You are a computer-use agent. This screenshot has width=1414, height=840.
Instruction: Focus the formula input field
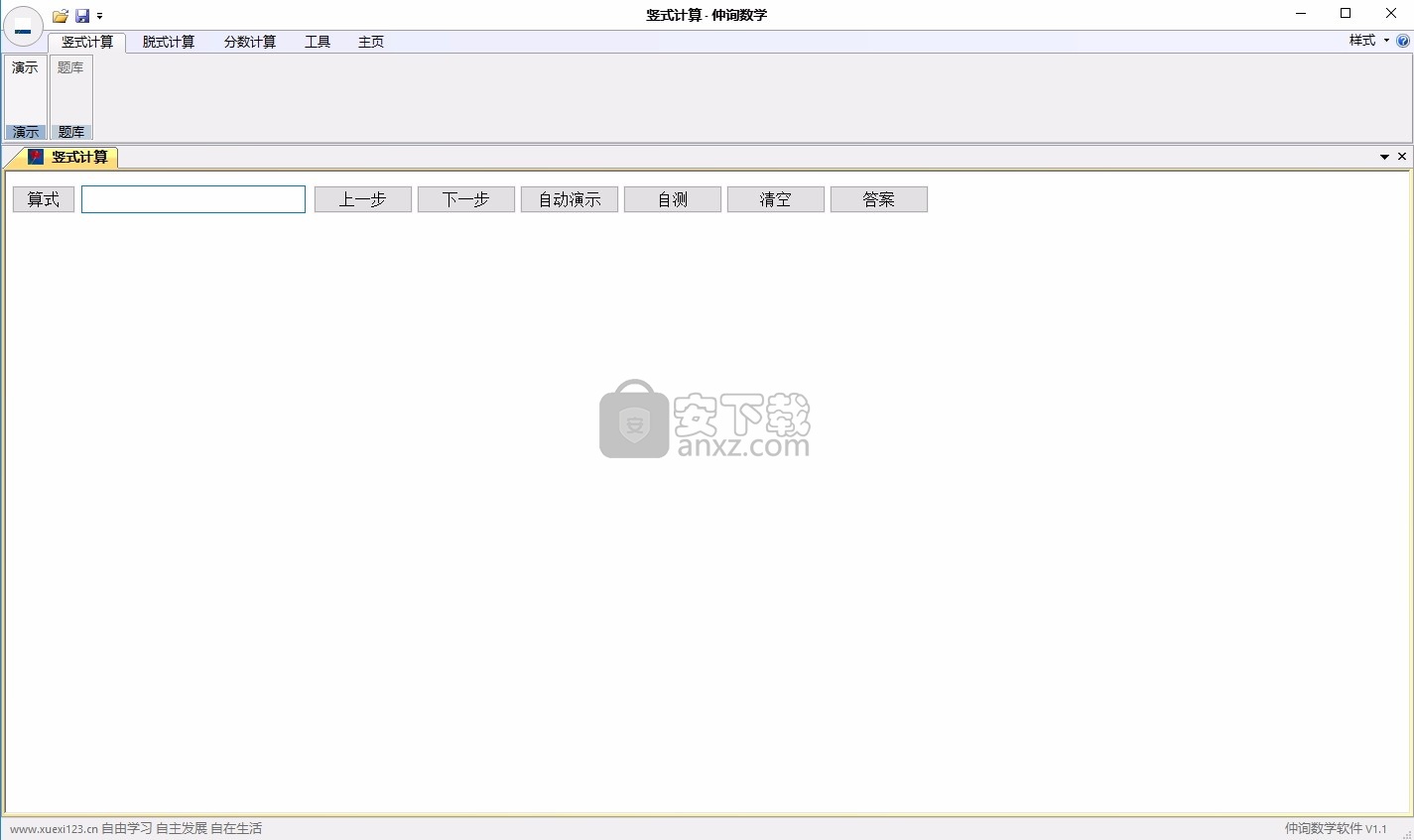[x=193, y=199]
